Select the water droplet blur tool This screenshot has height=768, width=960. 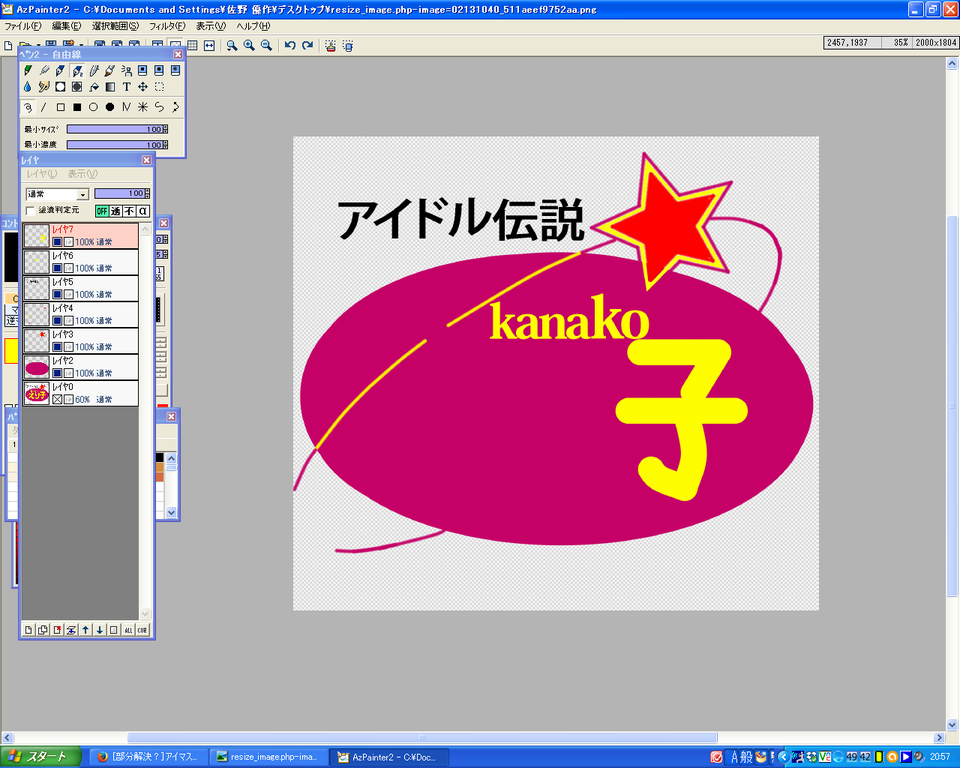[28, 87]
